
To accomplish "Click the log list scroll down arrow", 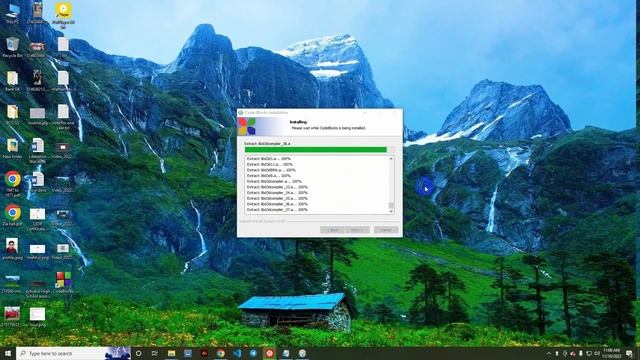I will pos(391,211).
